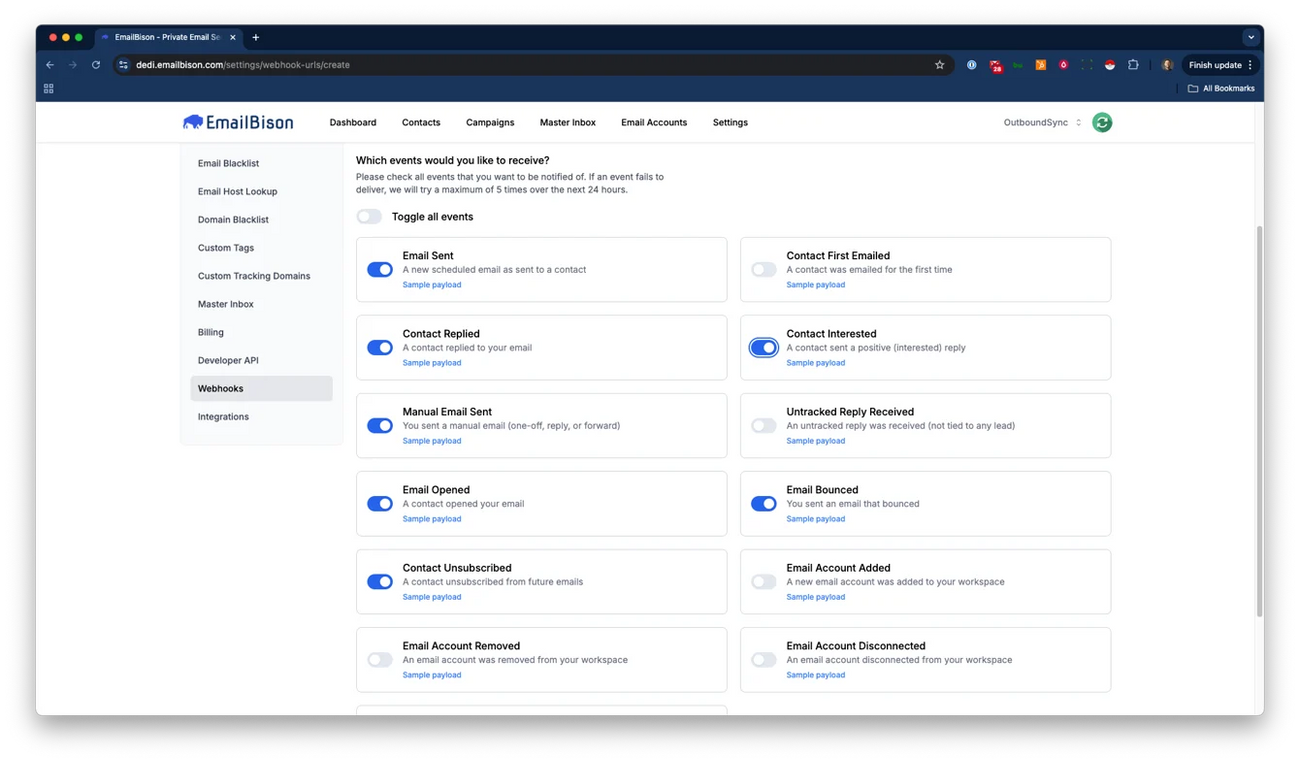Click the vertical page scrollbar
Viewport: 1300px width, 763px height.
pyautogui.click(x=1258, y=400)
